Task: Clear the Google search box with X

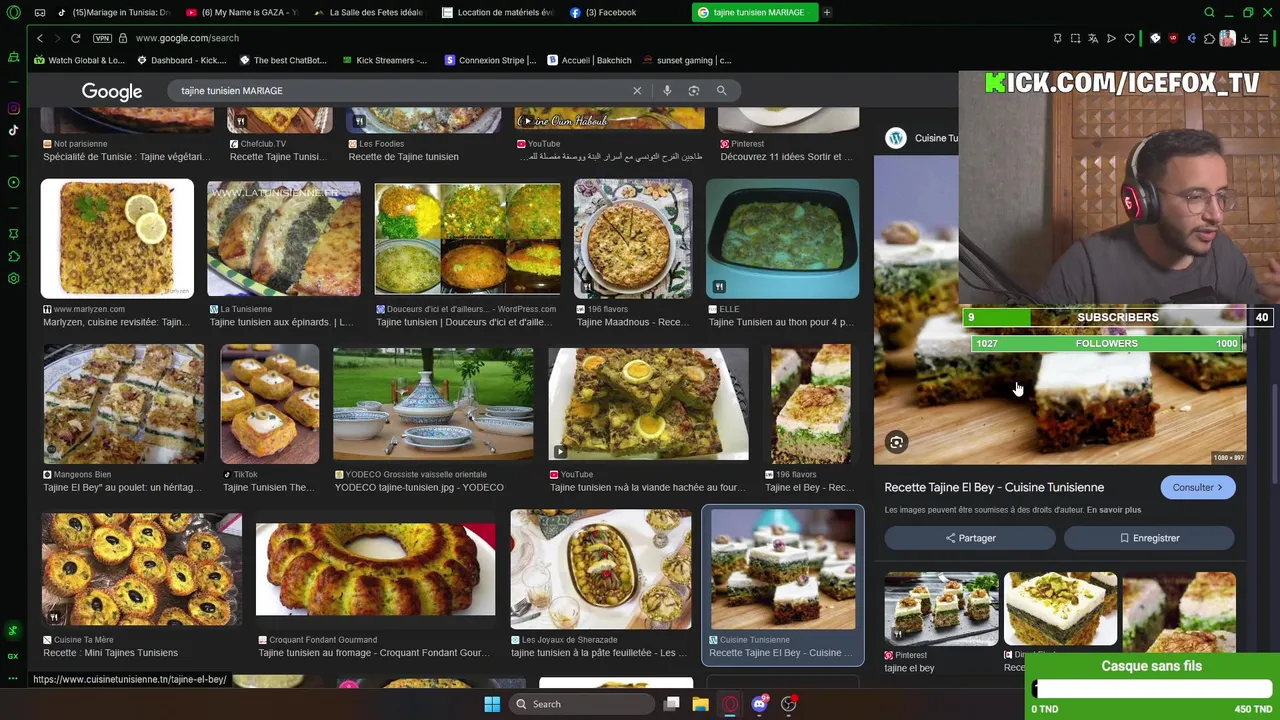Action: [x=637, y=90]
